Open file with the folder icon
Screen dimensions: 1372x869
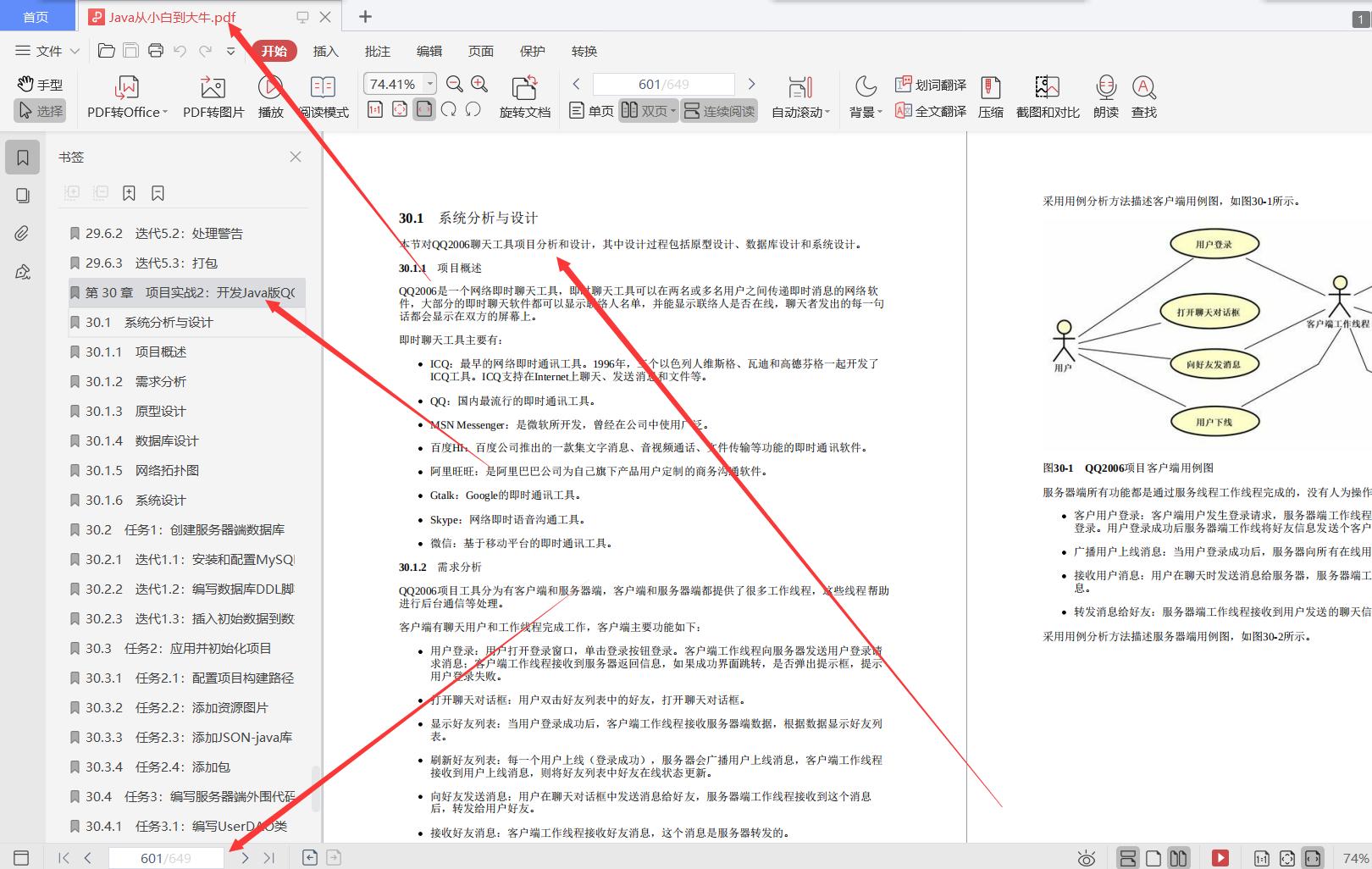click(x=107, y=51)
